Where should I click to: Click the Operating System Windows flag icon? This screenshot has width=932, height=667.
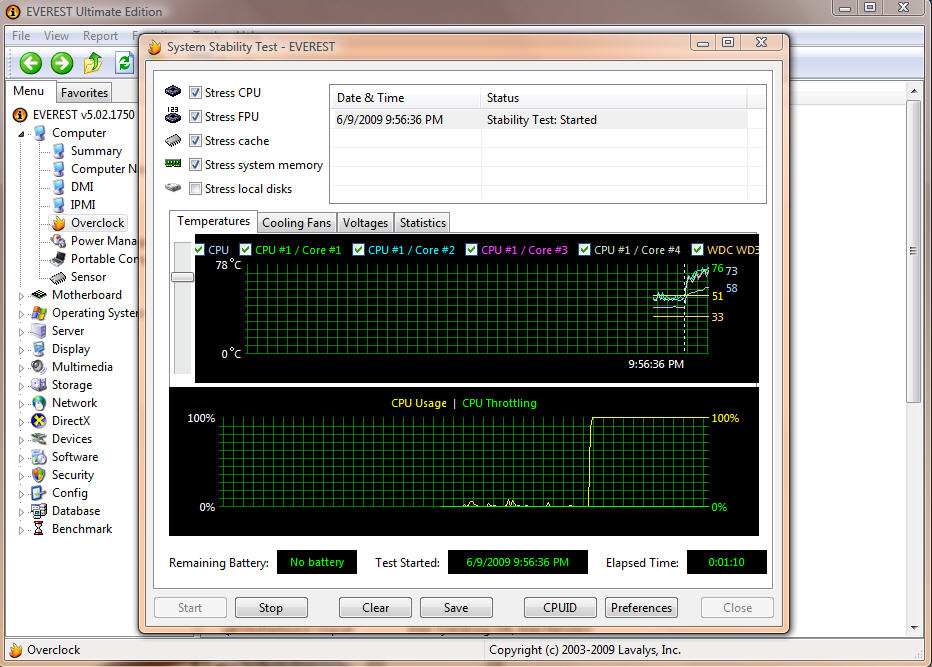39,313
